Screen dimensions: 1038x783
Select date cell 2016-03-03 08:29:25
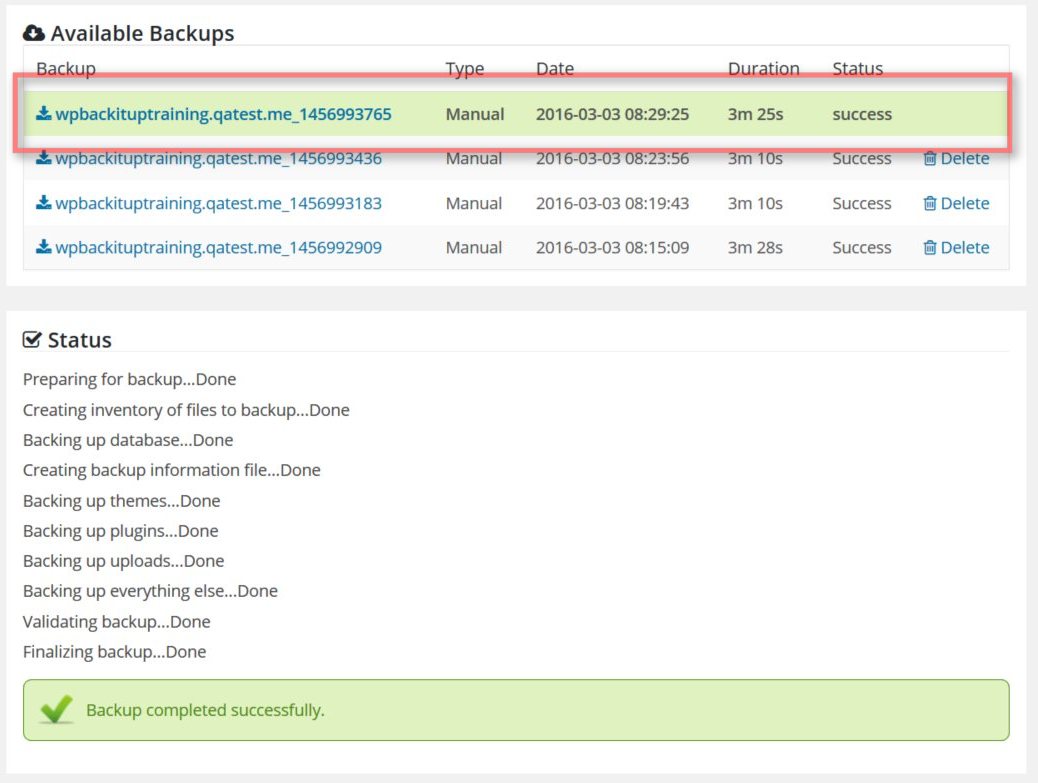tap(612, 114)
